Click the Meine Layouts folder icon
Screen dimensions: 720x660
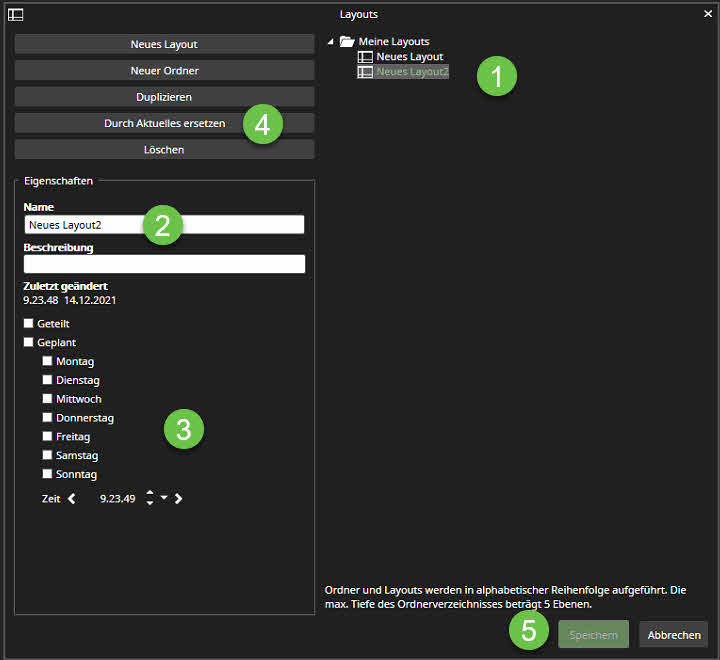click(x=347, y=42)
